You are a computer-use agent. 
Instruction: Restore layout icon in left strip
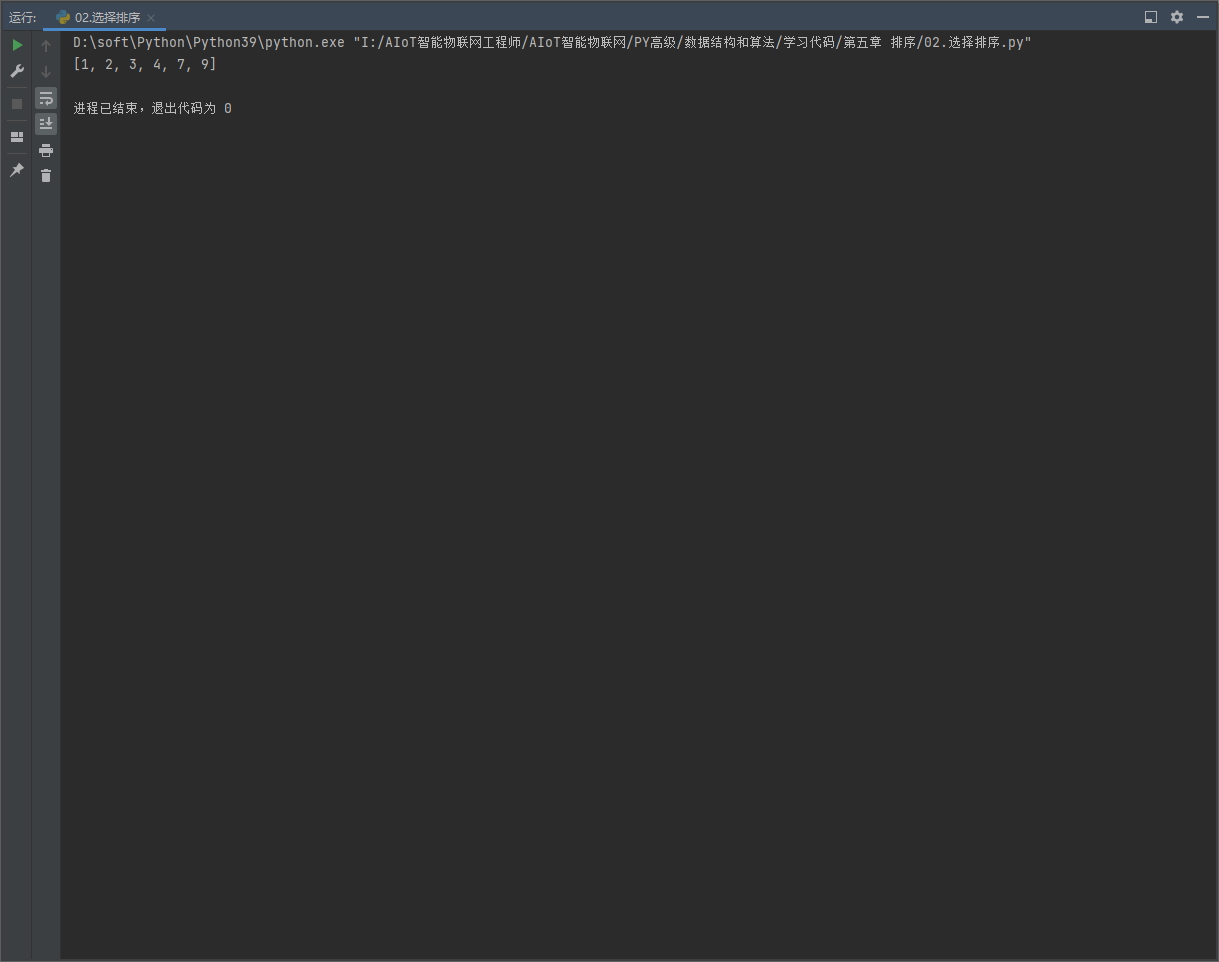(x=17, y=137)
